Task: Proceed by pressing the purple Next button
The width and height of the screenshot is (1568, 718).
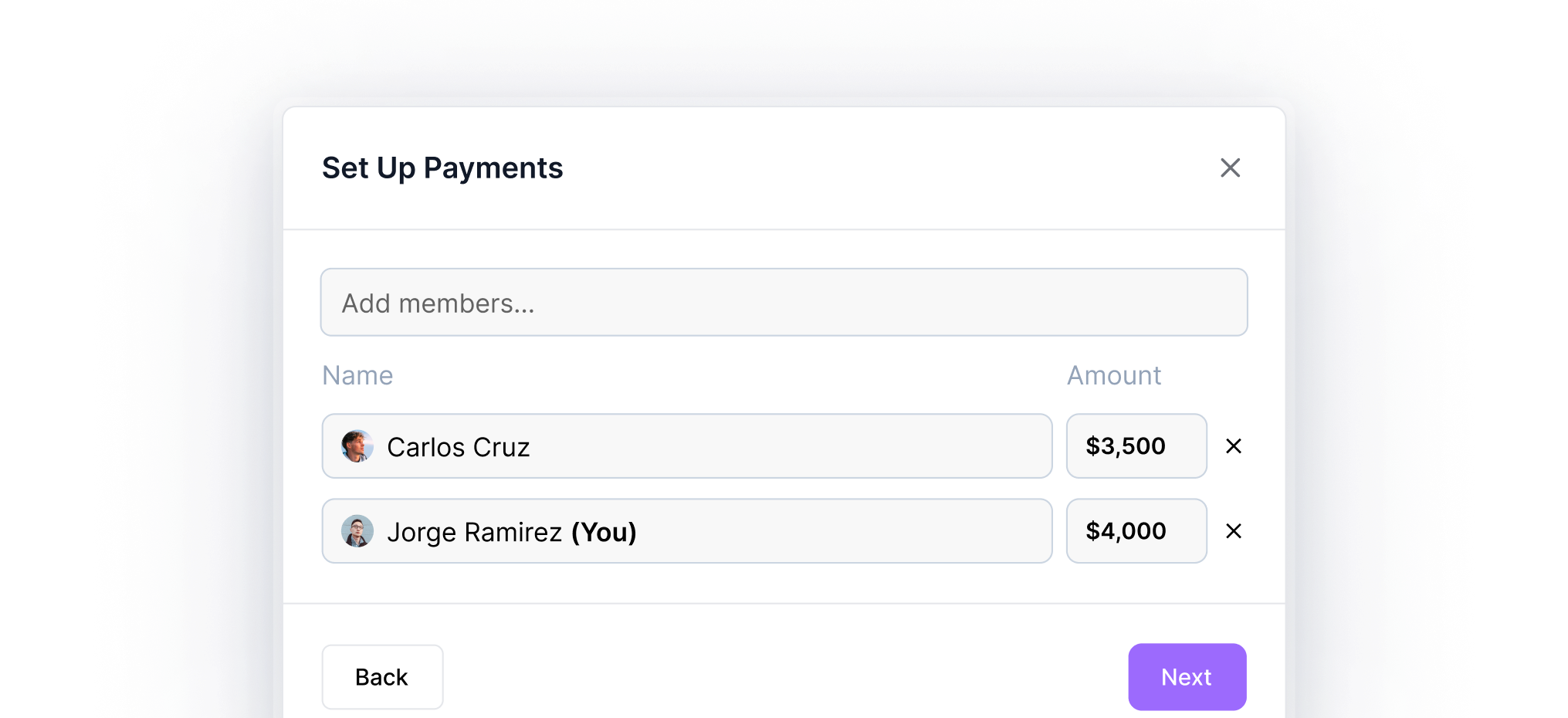Action: [1187, 677]
